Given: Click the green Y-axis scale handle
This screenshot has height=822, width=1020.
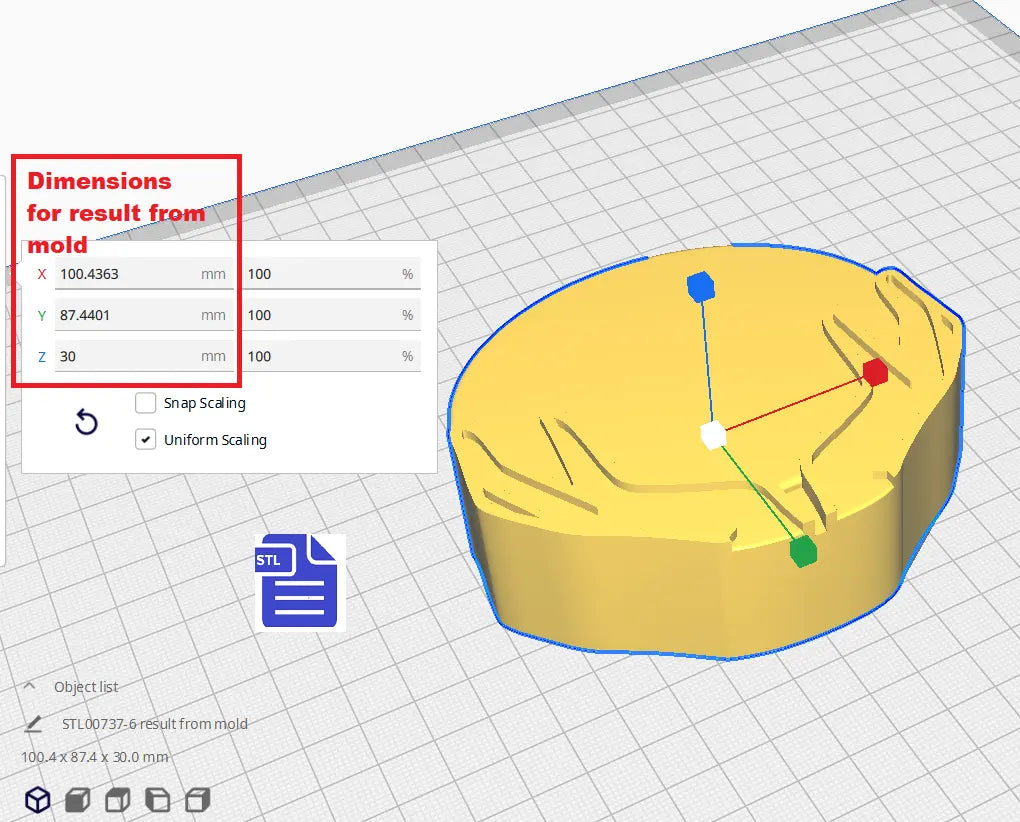Looking at the screenshot, I should pyautogui.click(x=802, y=550).
